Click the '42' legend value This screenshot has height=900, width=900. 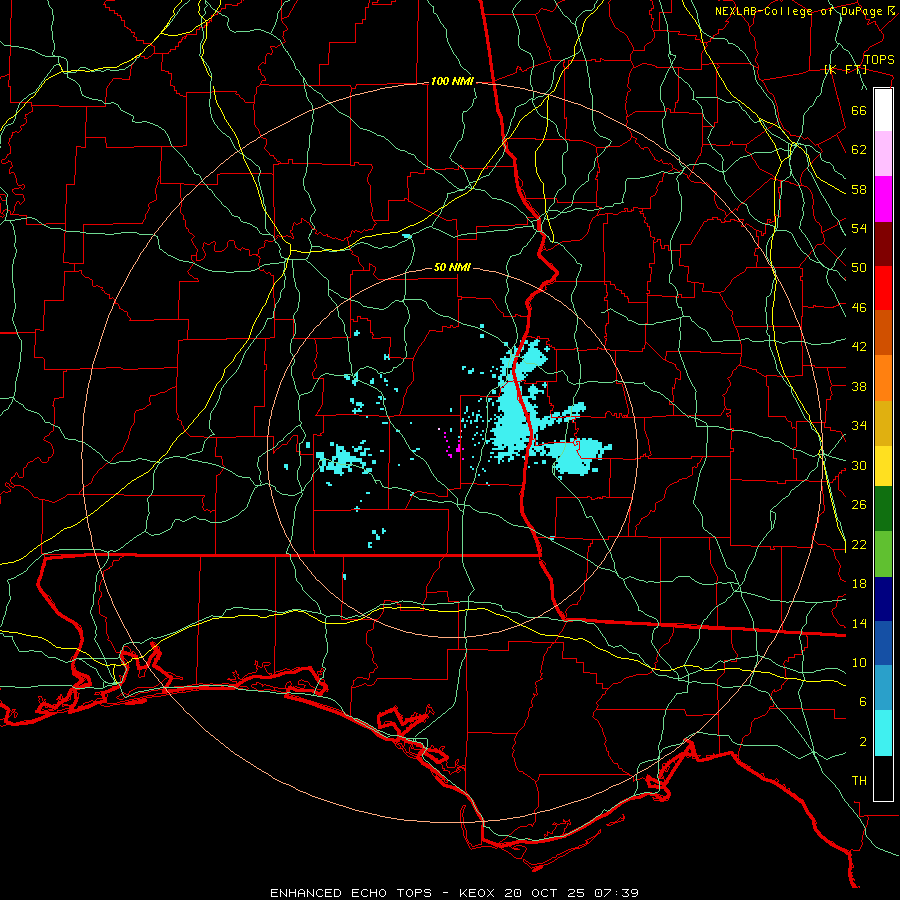[859, 347]
